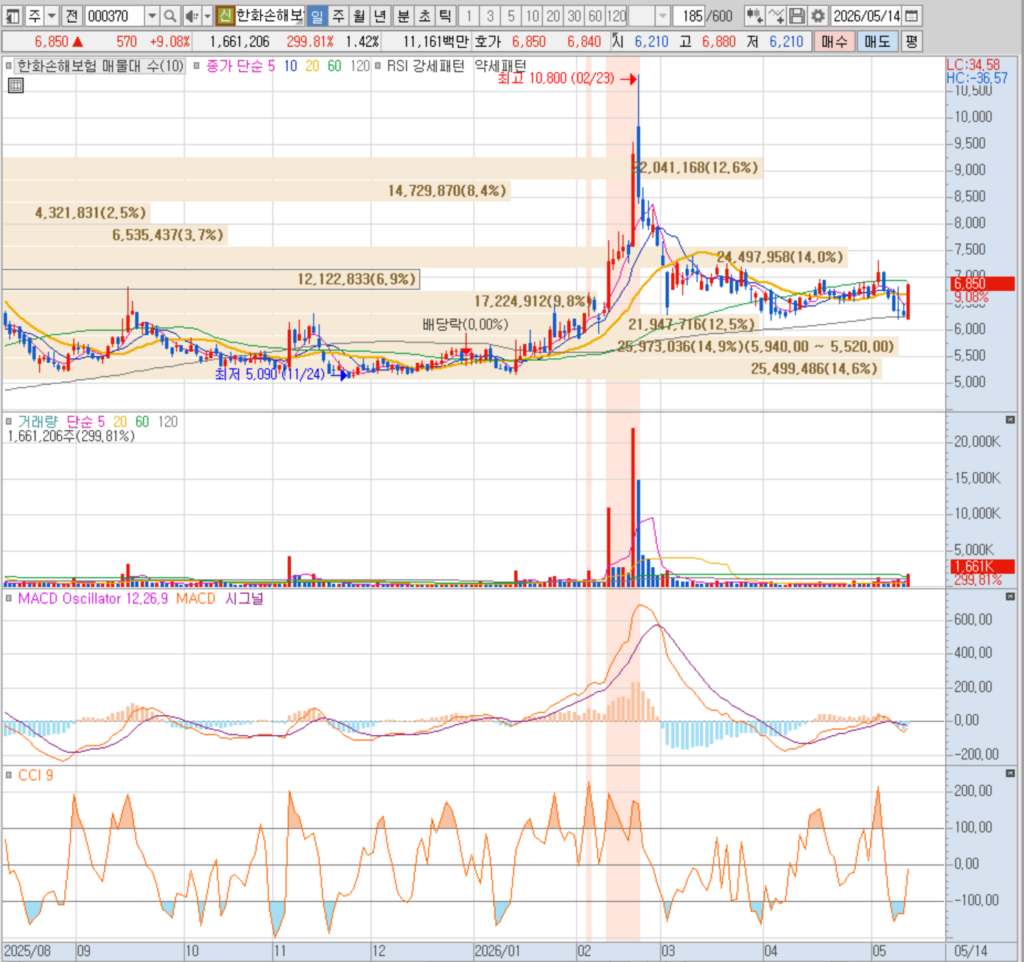Click the CCI 9 legend marker
Image resolution: width=1024 pixels, height=962 pixels.
(x=8, y=775)
